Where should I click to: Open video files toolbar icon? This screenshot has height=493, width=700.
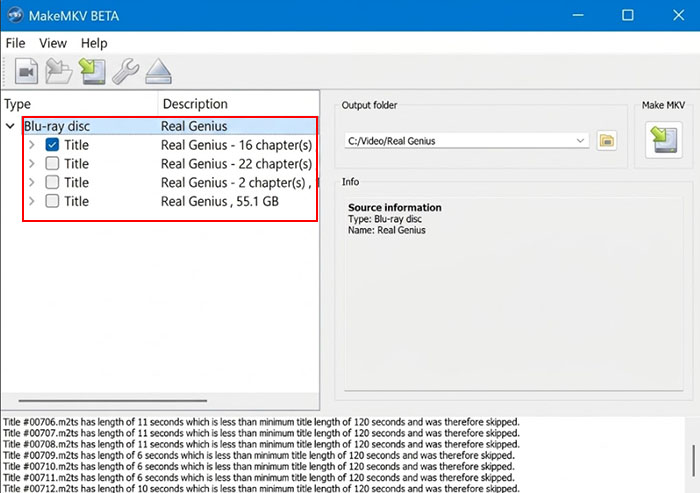(26, 71)
